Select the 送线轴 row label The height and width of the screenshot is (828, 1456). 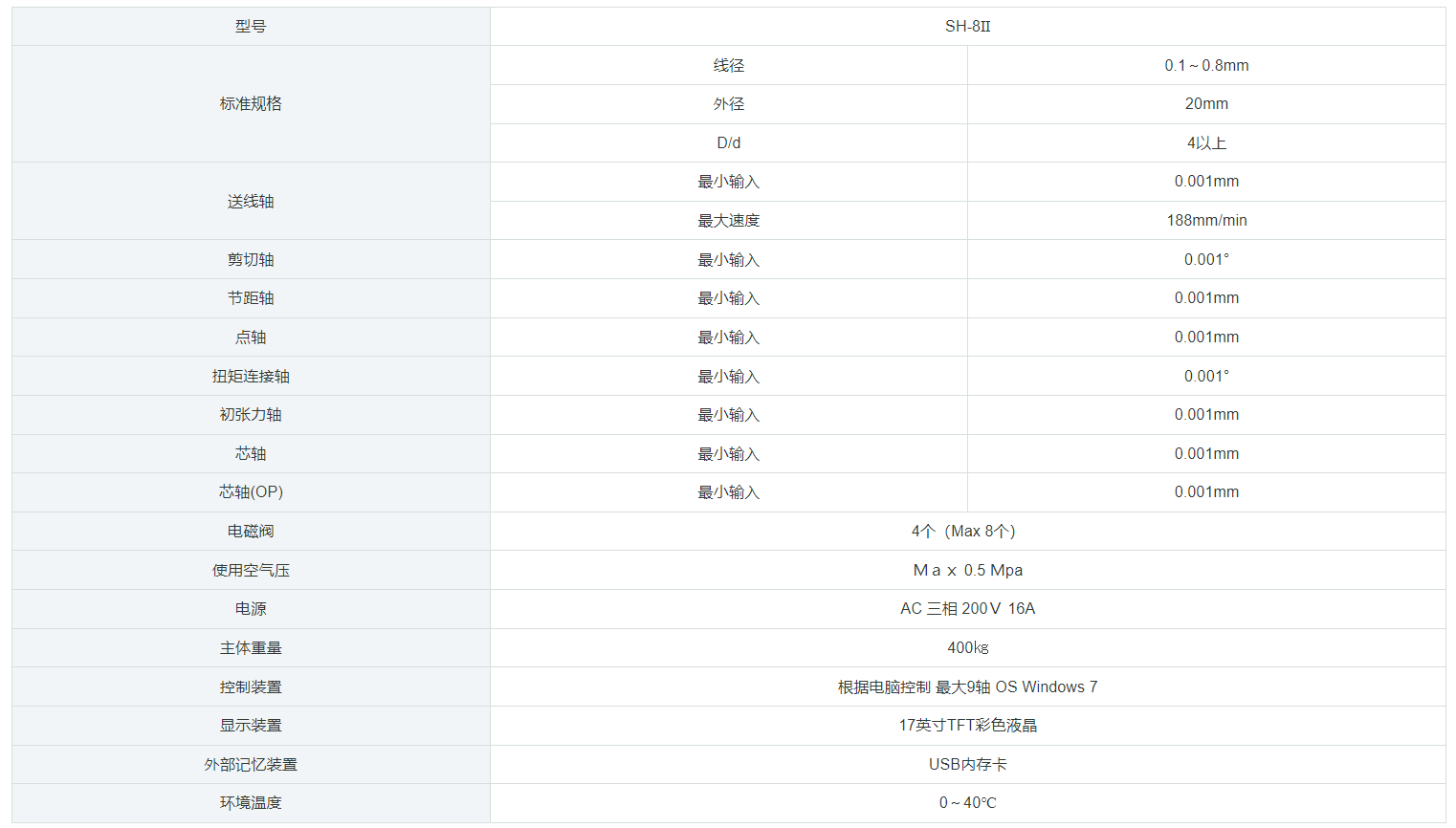click(251, 202)
